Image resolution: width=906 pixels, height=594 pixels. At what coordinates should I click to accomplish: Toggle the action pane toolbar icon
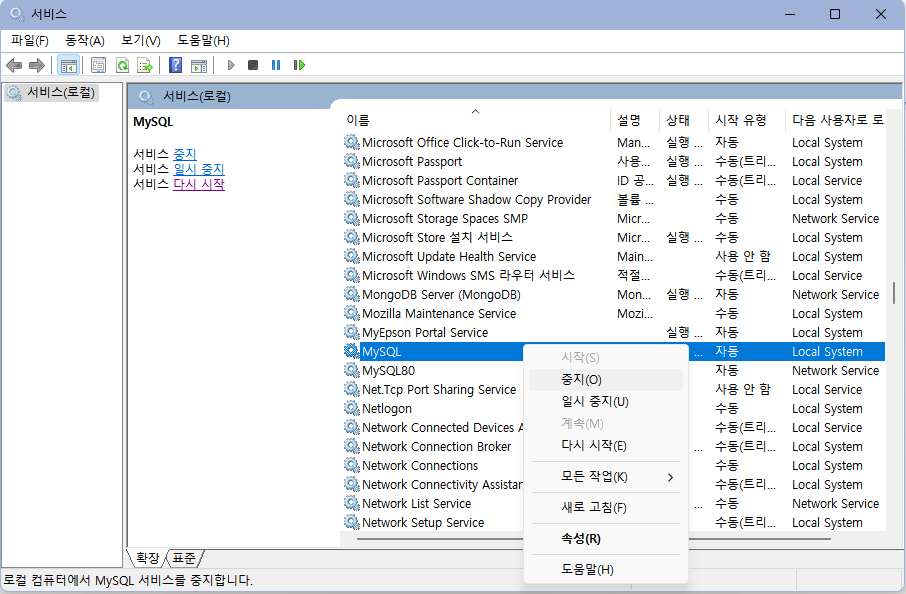(x=199, y=65)
